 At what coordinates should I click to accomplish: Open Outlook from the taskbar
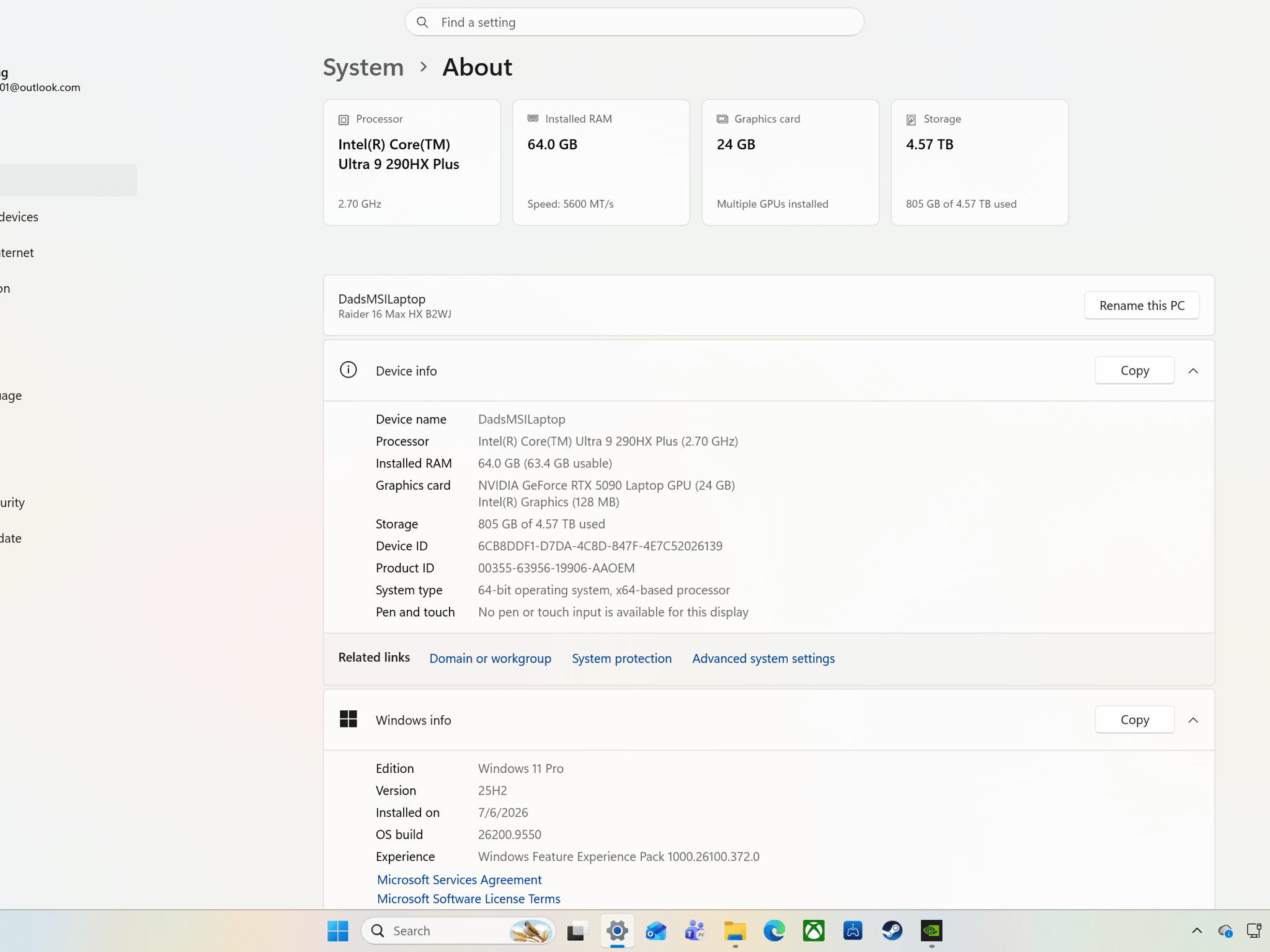point(656,930)
